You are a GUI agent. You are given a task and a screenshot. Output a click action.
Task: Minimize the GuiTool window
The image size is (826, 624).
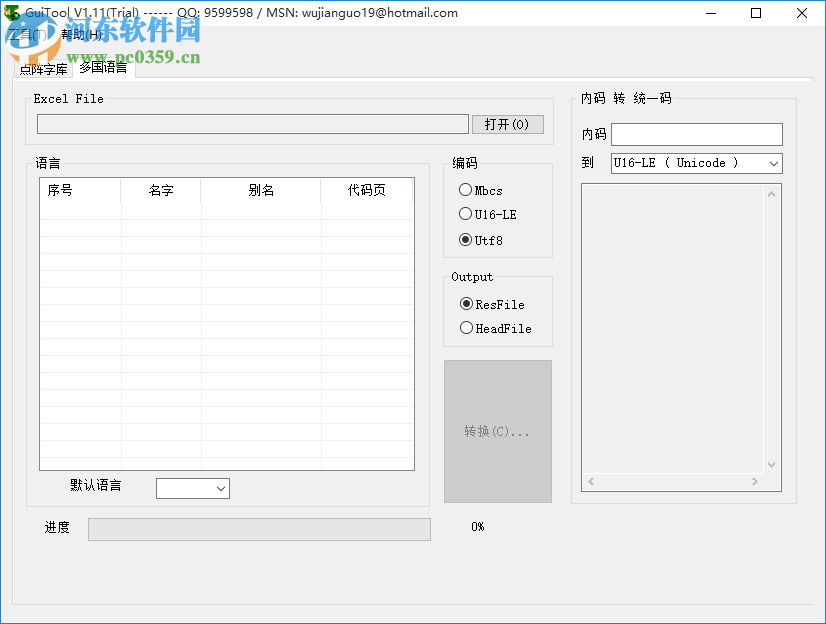[711, 13]
